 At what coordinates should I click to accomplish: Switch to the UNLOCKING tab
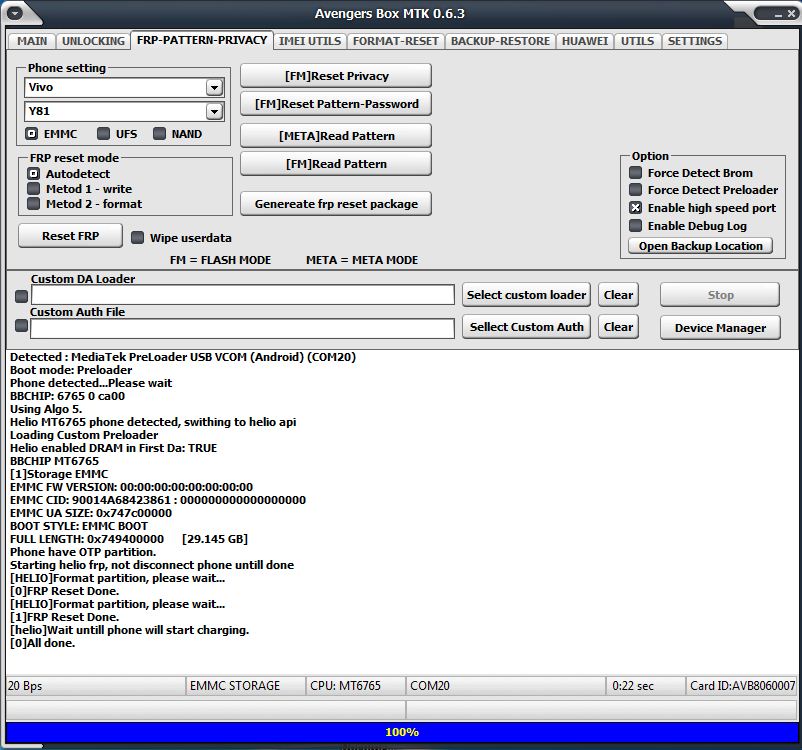click(93, 41)
